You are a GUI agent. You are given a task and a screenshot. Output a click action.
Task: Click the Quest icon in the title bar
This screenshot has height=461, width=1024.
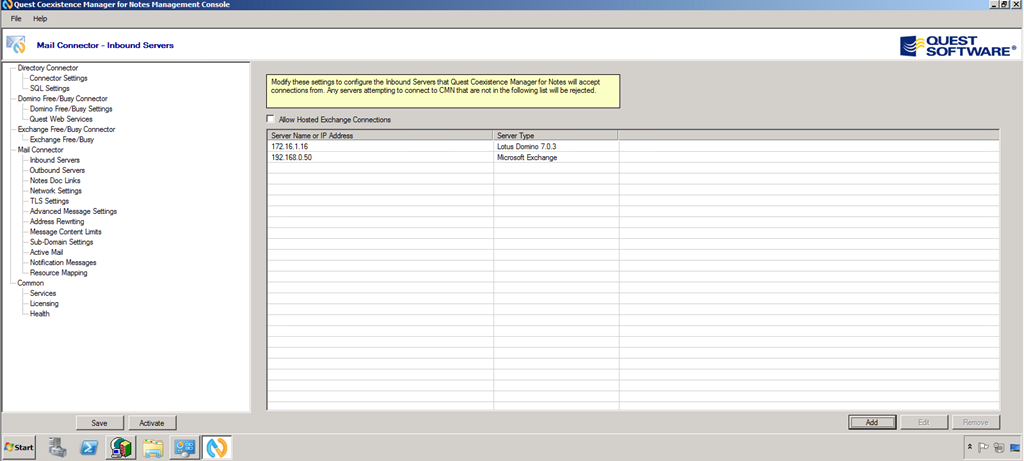point(7,5)
